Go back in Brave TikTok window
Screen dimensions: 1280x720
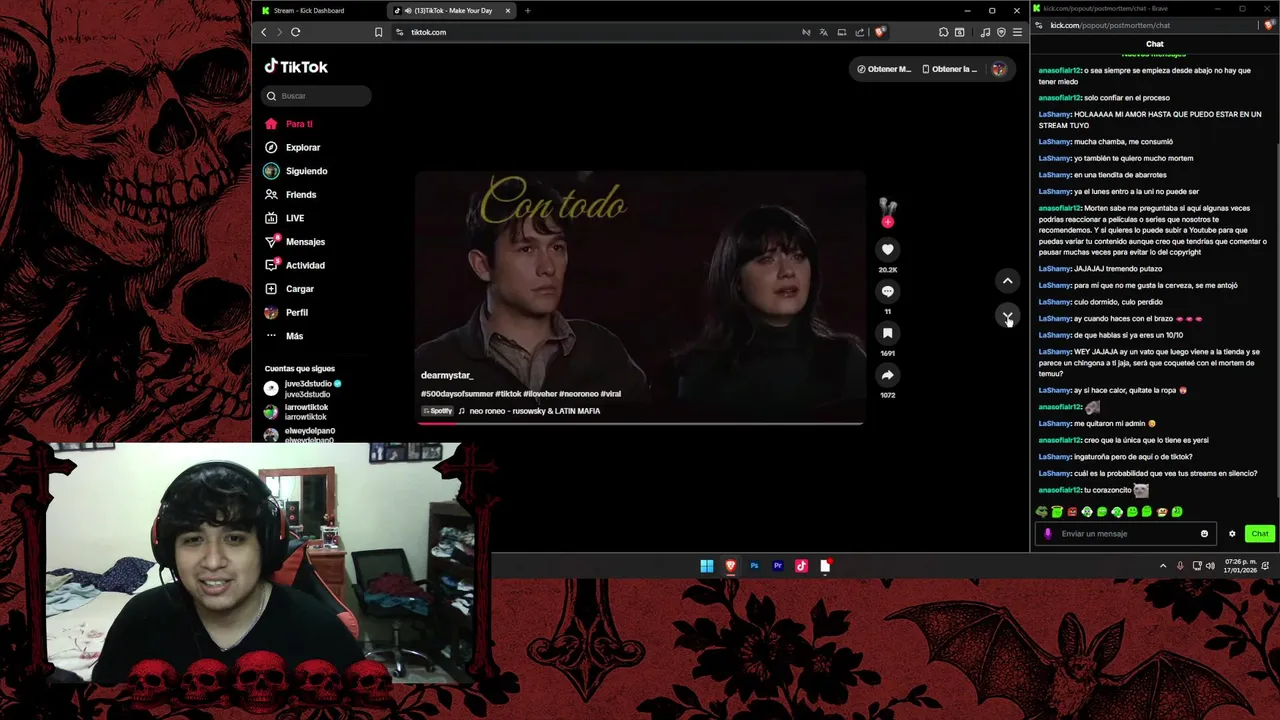[264, 32]
